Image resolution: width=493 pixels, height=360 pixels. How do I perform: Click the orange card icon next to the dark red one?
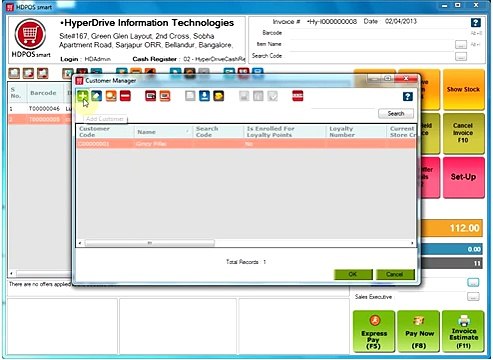pyautogui.click(x=165, y=96)
